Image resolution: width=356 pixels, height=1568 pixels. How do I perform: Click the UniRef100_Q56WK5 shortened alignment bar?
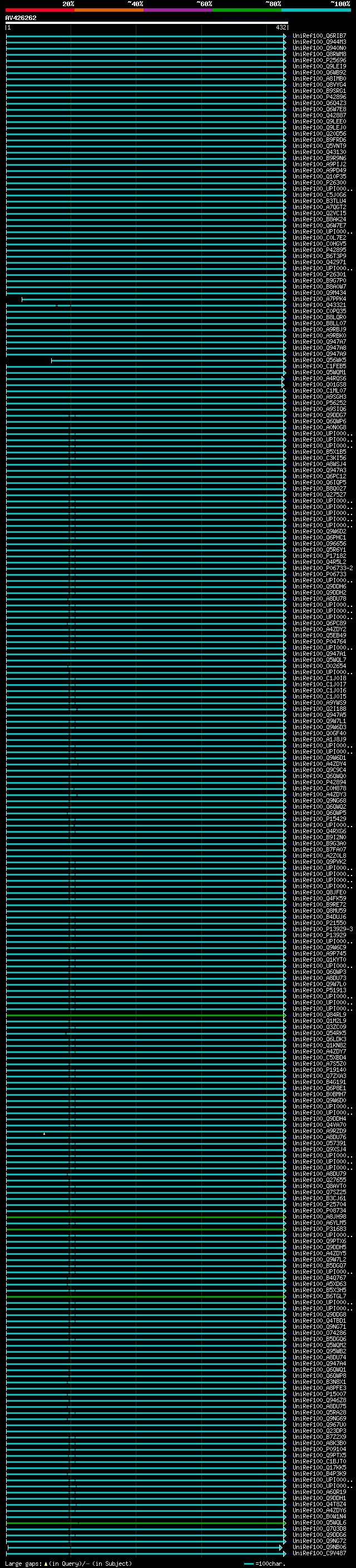click(x=169, y=360)
